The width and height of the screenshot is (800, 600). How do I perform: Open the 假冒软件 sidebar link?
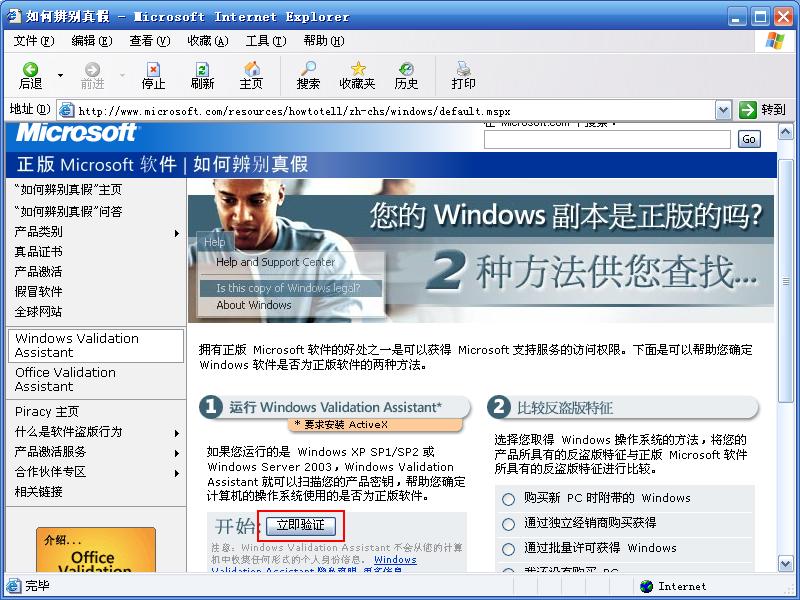coord(39,291)
